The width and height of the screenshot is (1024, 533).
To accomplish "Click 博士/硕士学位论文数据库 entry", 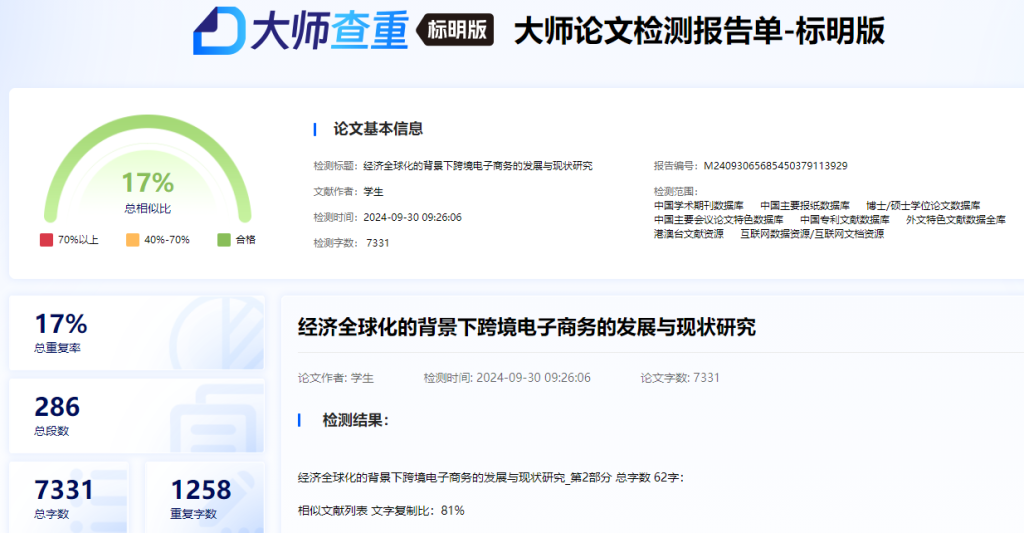I will [923, 206].
